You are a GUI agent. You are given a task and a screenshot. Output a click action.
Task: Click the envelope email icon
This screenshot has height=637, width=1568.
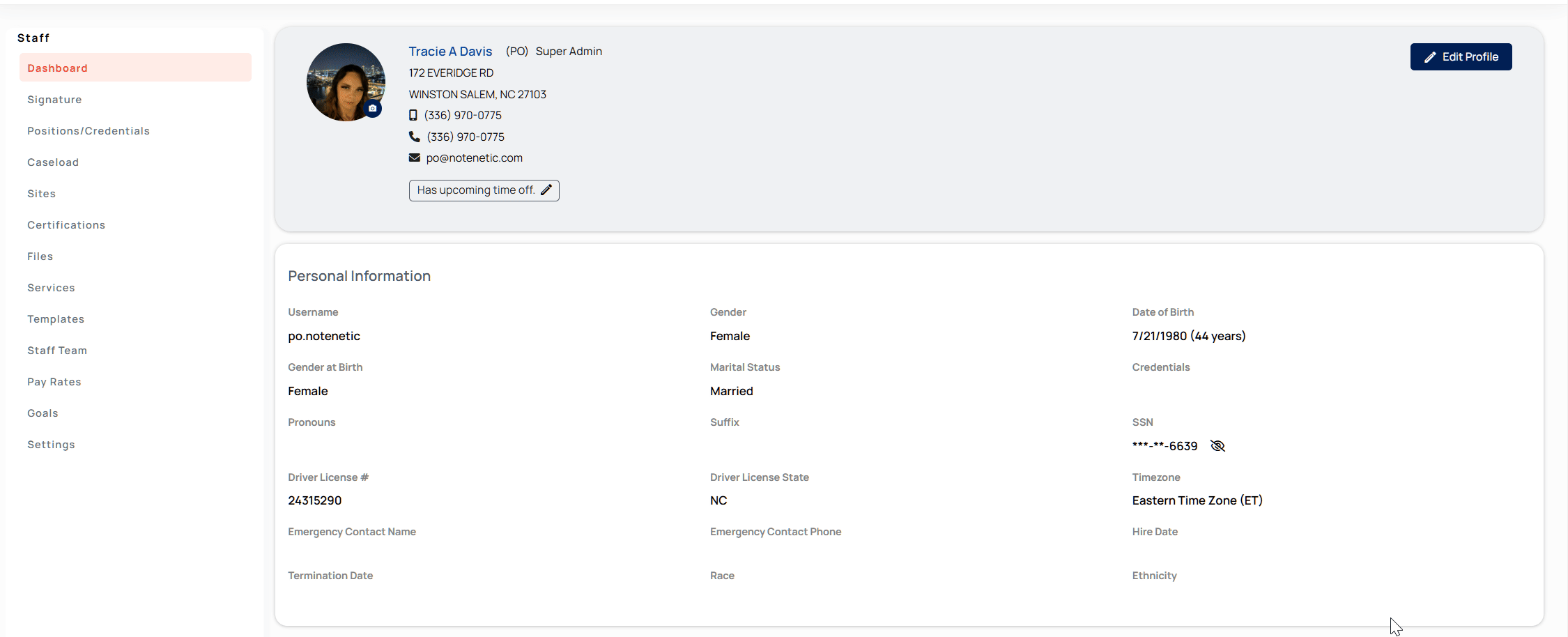(415, 158)
